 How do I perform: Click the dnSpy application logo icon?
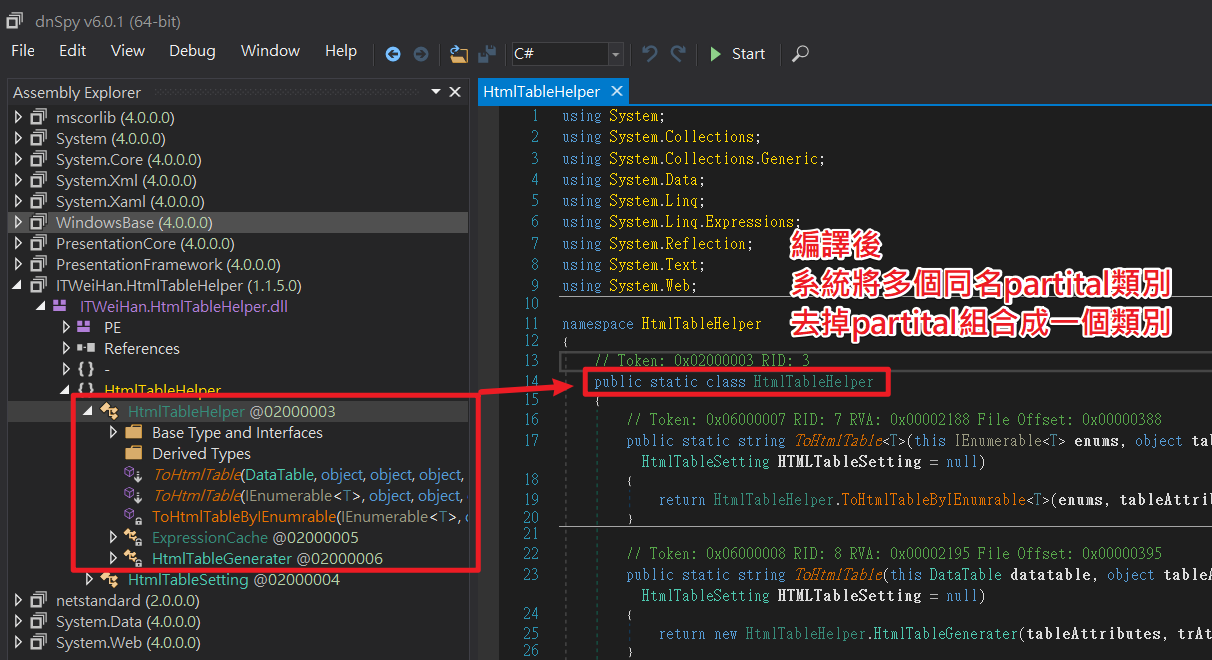coord(14,20)
